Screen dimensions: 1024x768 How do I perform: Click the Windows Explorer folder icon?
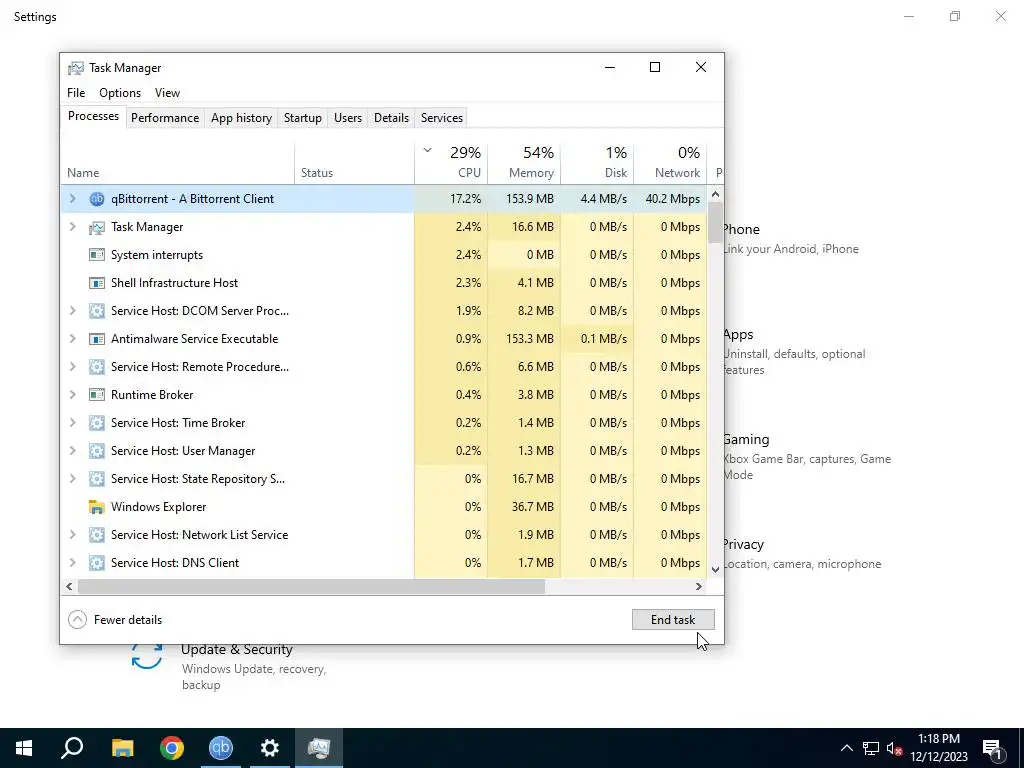[x=97, y=507]
